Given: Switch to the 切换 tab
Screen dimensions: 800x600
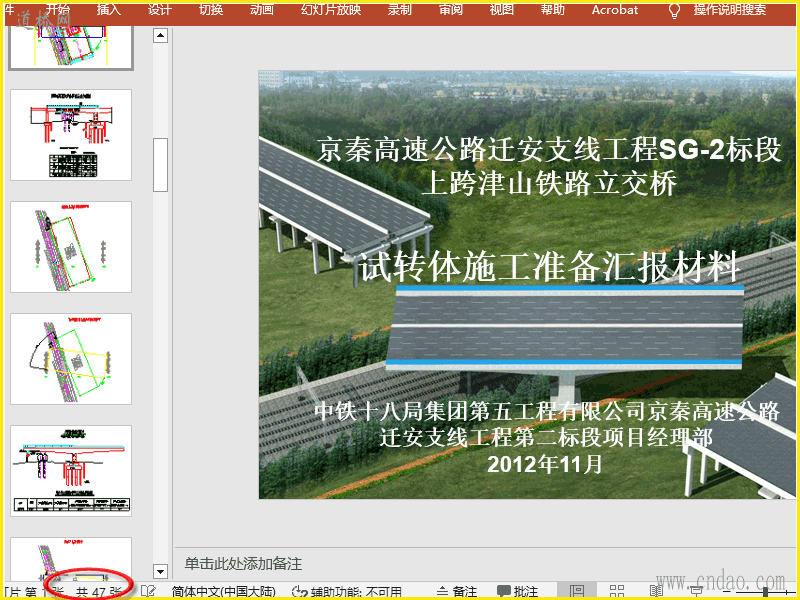Looking at the screenshot, I should coord(211,10).
